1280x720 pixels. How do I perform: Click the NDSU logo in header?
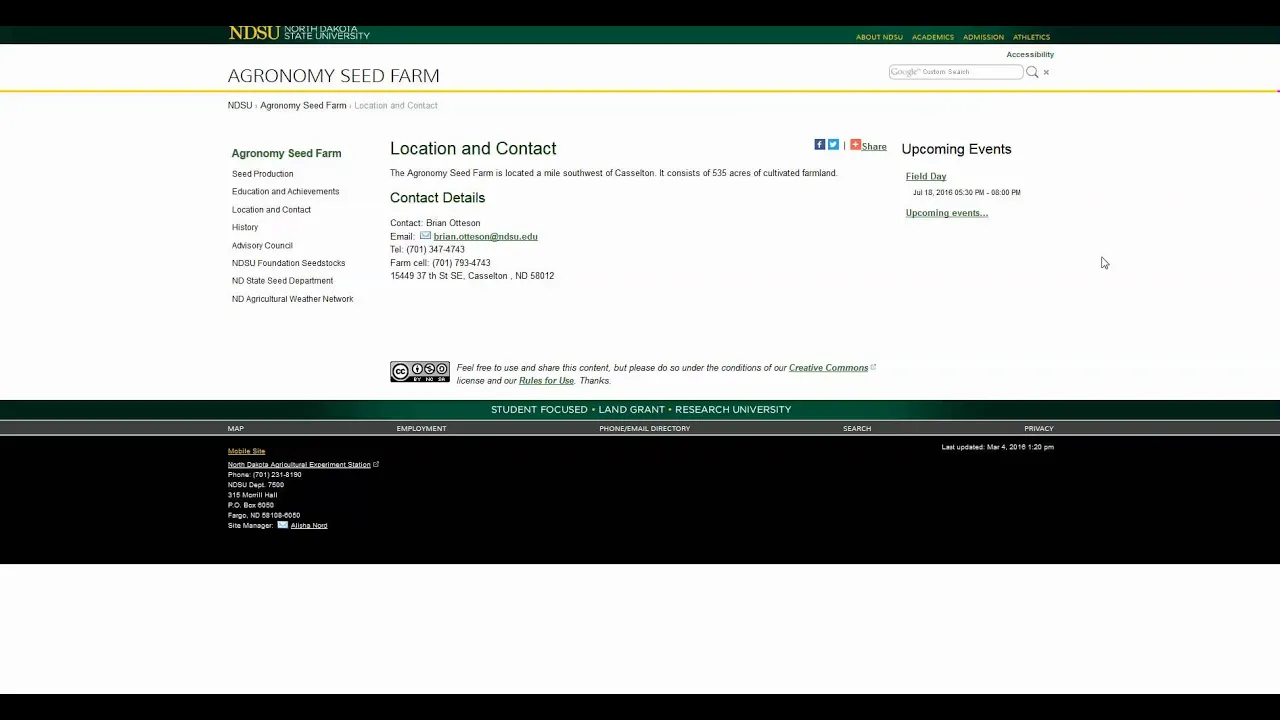pyautogui.click(x=299, y=33)
